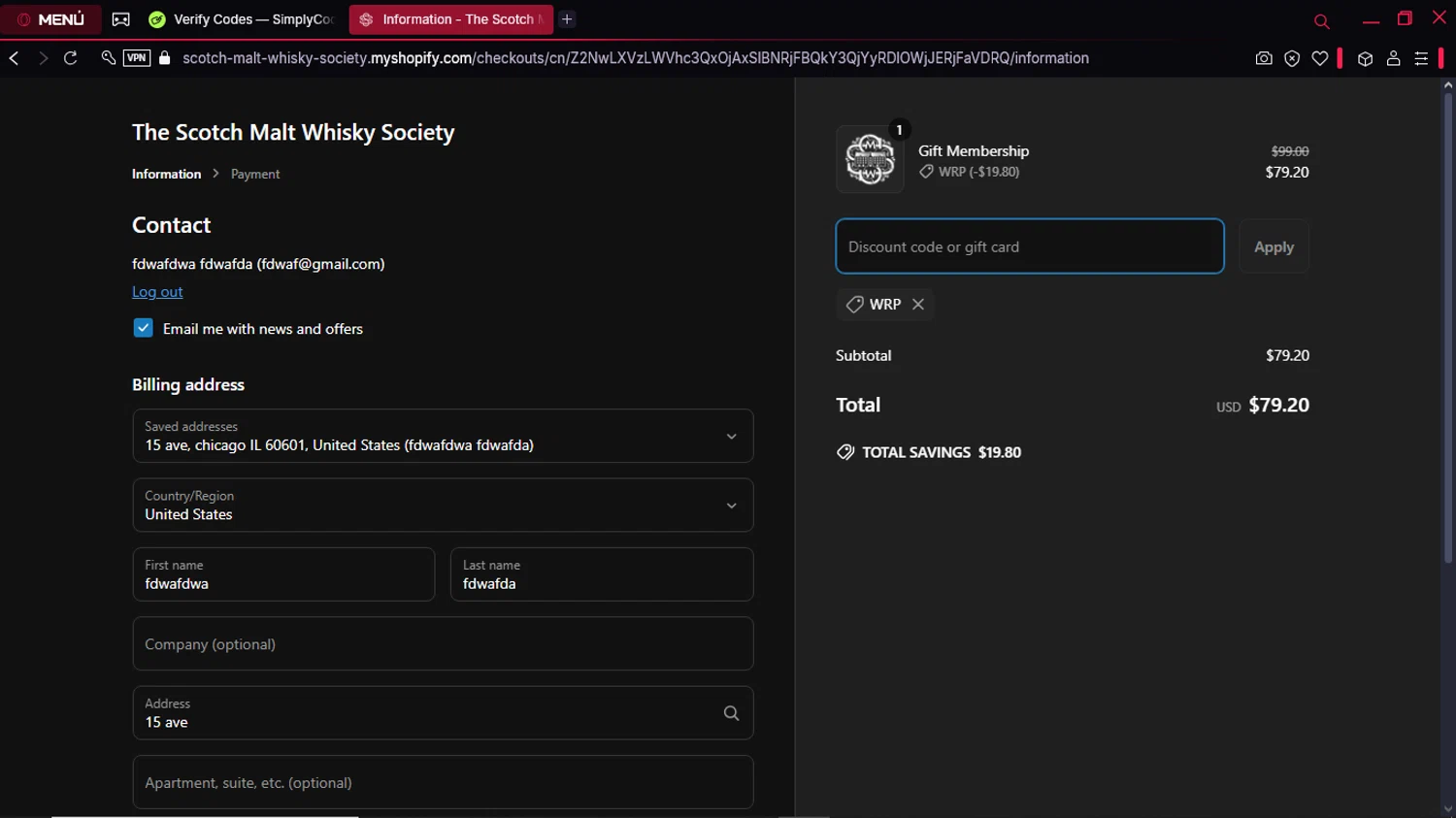Open the ad blocker shield icon
This screenshot has height=818, width=1456.
(x=1292, y=58)
